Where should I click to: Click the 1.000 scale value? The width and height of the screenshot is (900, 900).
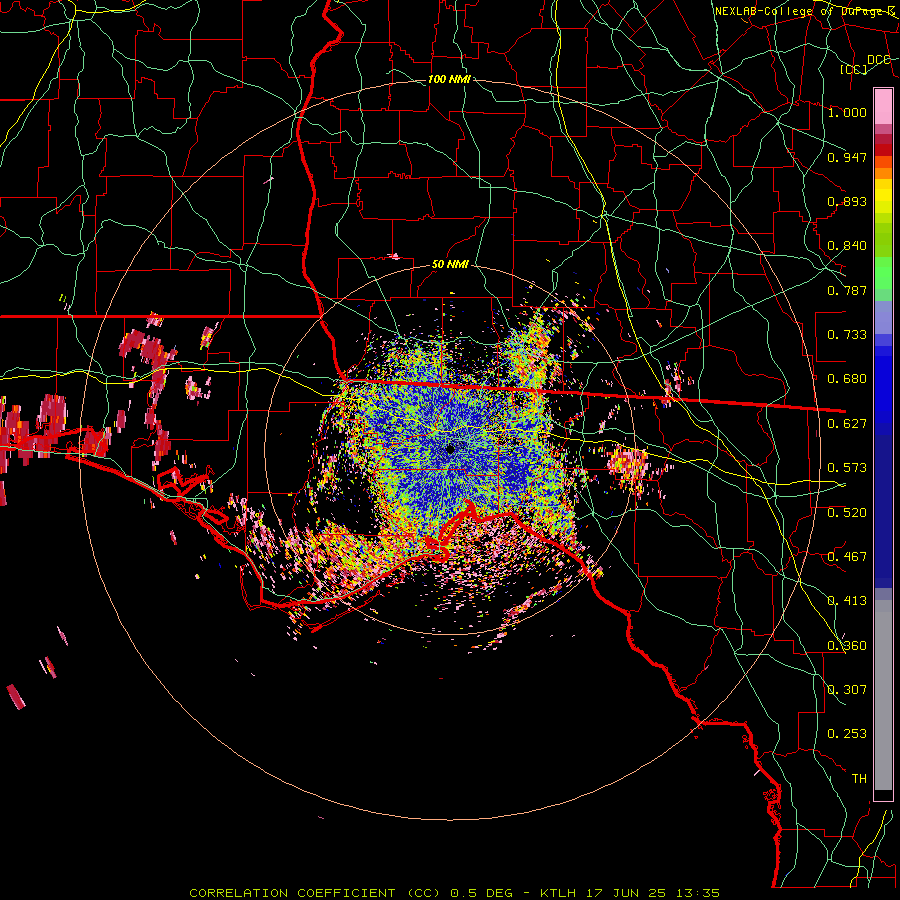point(847,112)
